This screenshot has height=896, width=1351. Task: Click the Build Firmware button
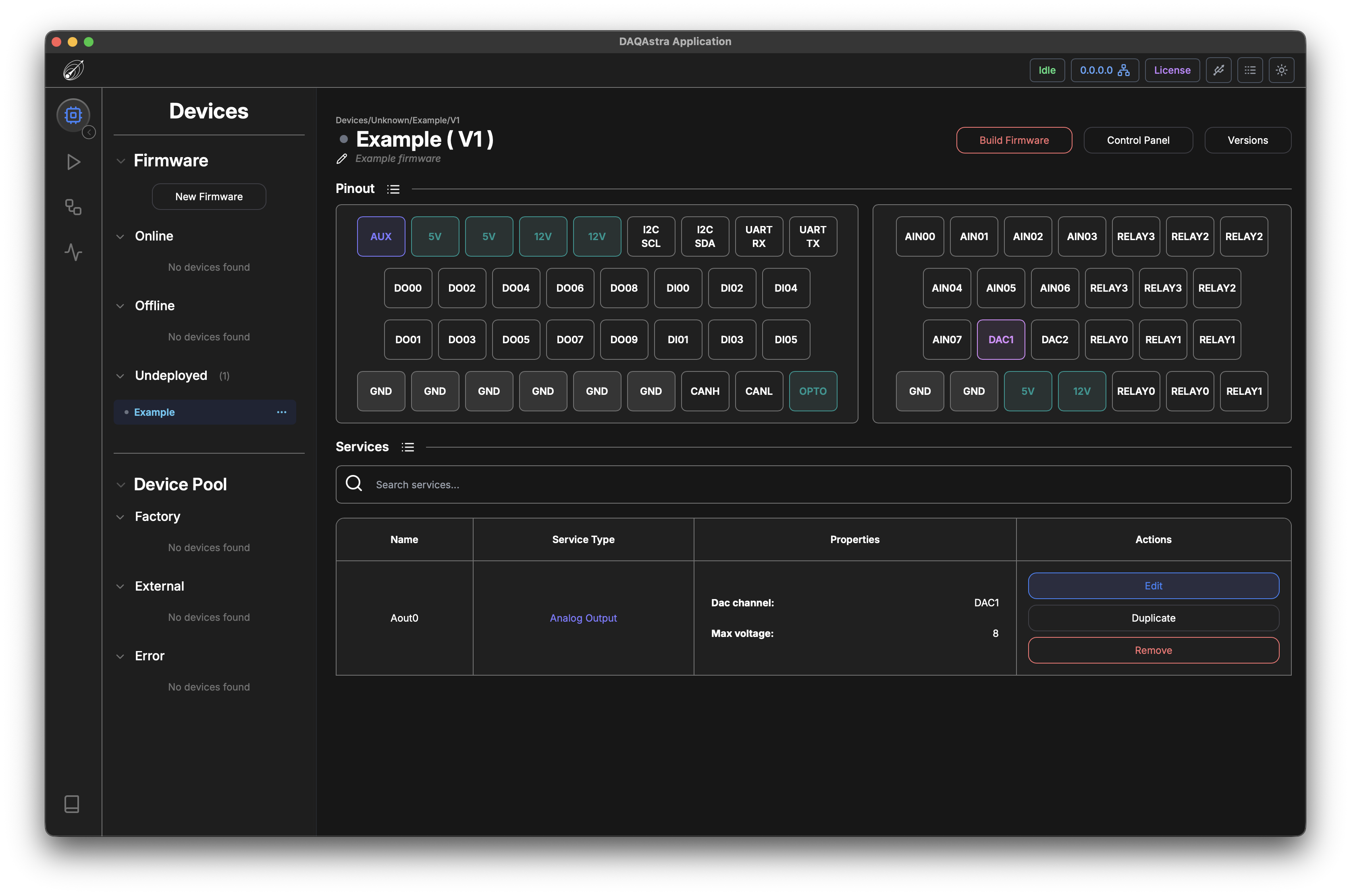pyautogui.click(x=1014, y=140)
